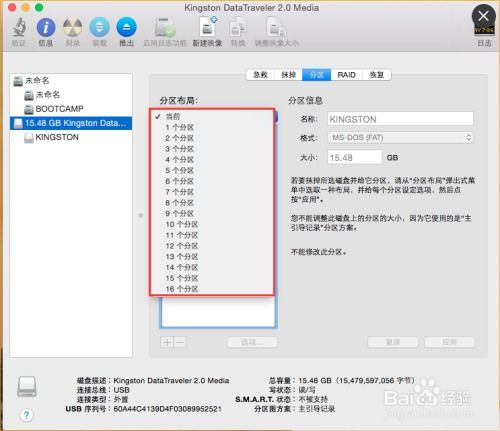The height and width of the screenshot is (431, 500).
Task: Choose 15 个分区 from layout menu
Action: tap(212, 278)
